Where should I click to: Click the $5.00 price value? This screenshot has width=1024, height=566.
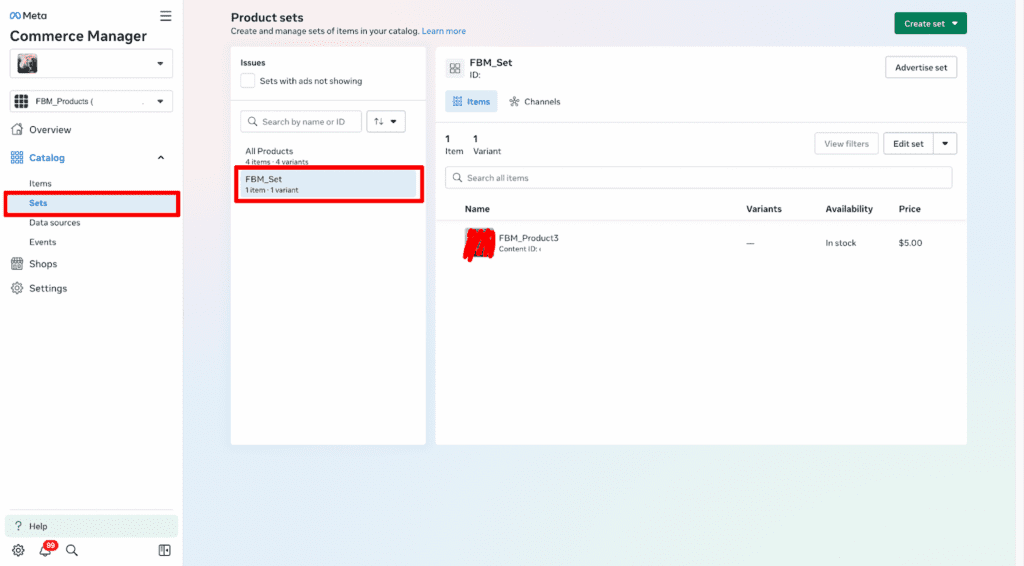910,243
